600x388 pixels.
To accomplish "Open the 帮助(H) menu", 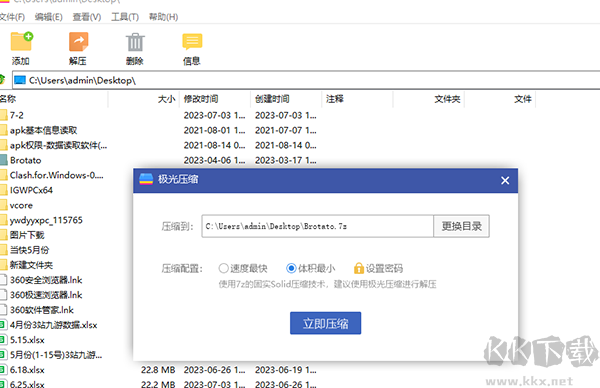I will tap(163, 17).
